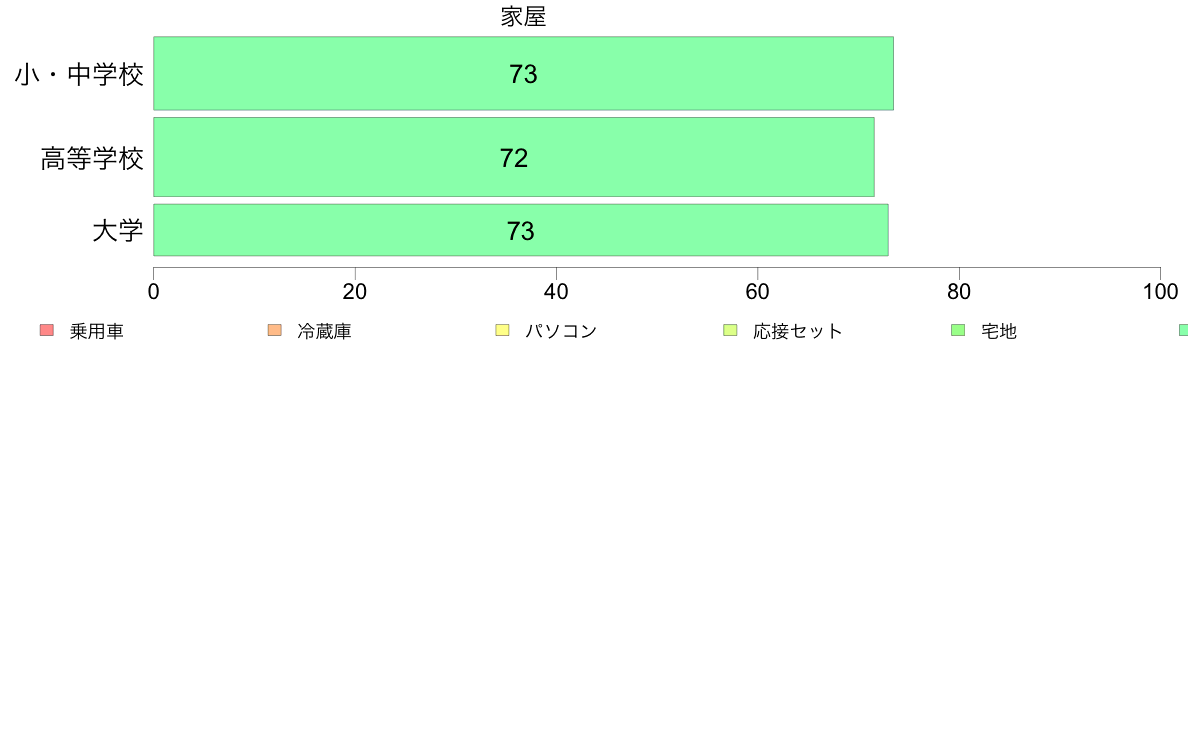Click the yellow パソコン legend swatch
Viewport: 1188px width, 736px height.
(502, 330)
